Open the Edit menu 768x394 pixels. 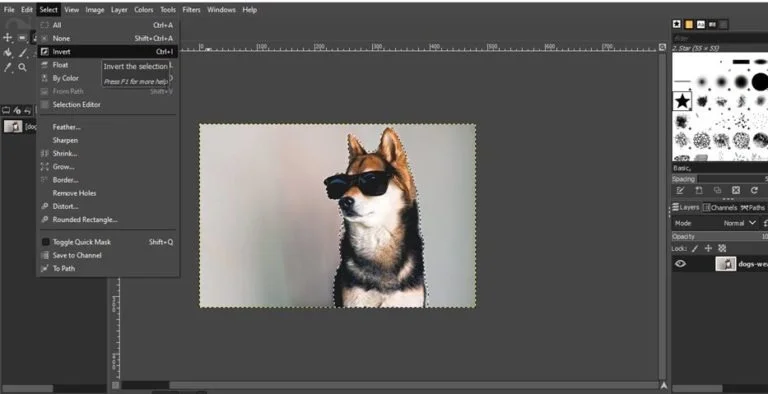27,9
